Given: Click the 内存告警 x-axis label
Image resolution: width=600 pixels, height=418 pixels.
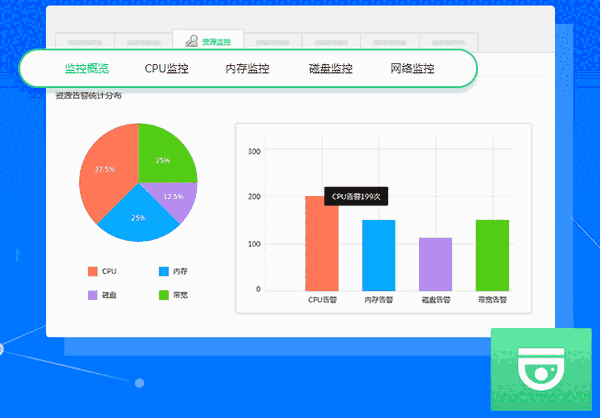Looking at the screenshot, I should (x=378, y=300).
